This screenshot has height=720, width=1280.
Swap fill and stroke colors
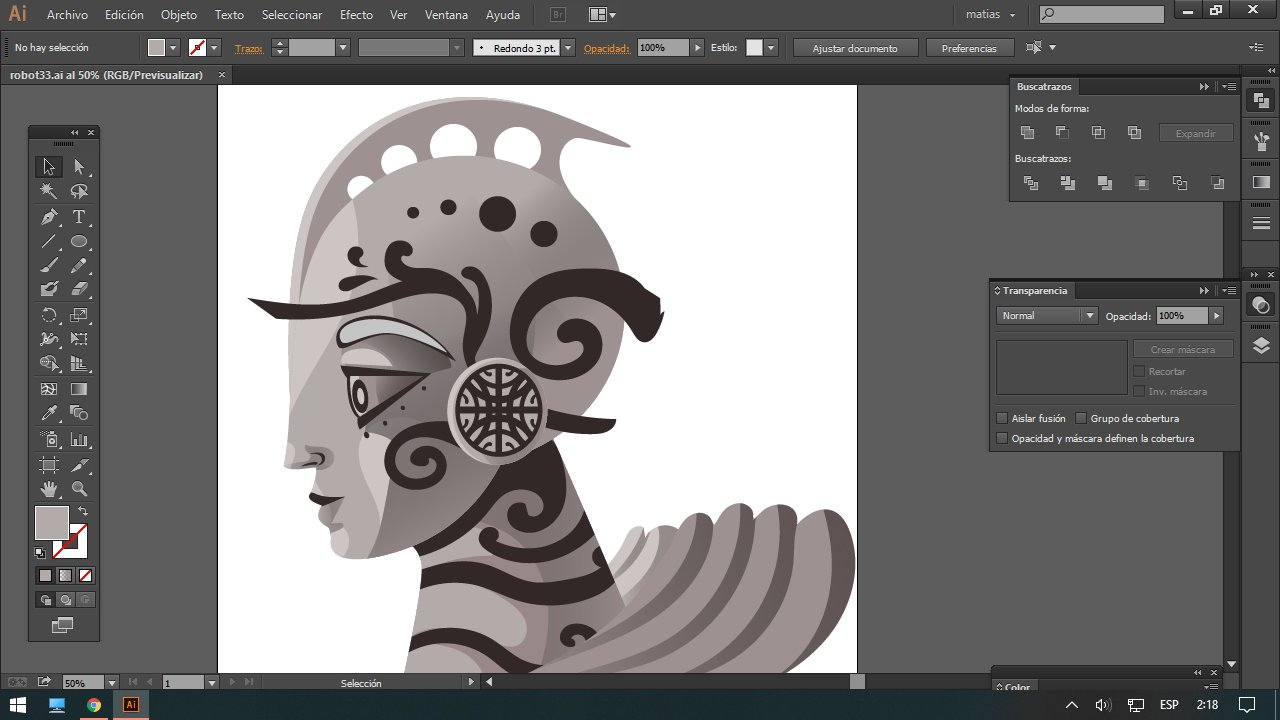point(83,512)
